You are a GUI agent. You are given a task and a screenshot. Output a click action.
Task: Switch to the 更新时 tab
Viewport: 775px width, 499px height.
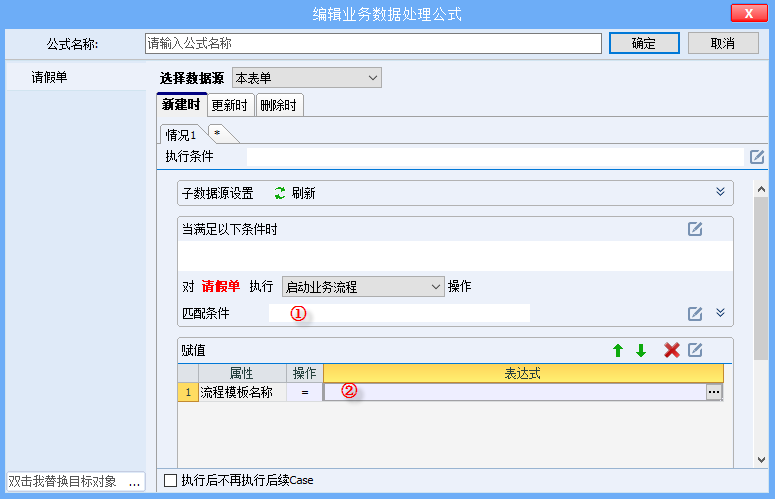tap(229, 105)
